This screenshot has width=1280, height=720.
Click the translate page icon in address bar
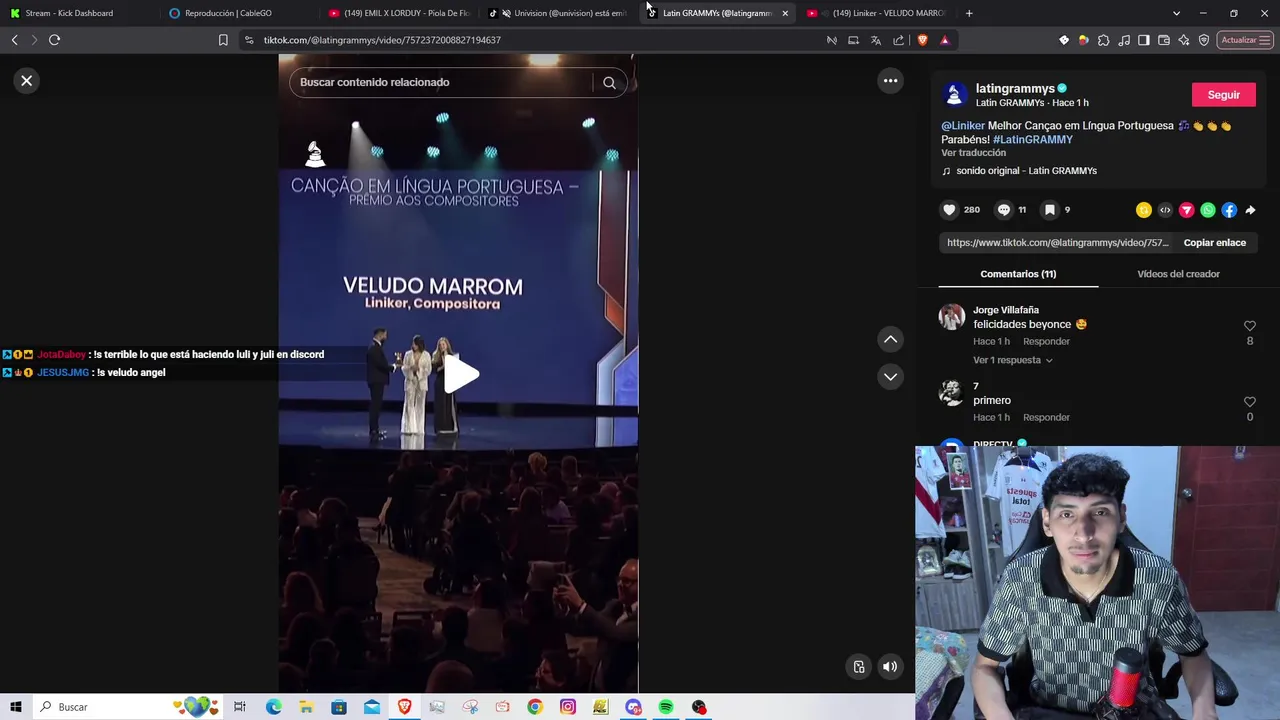876,40
